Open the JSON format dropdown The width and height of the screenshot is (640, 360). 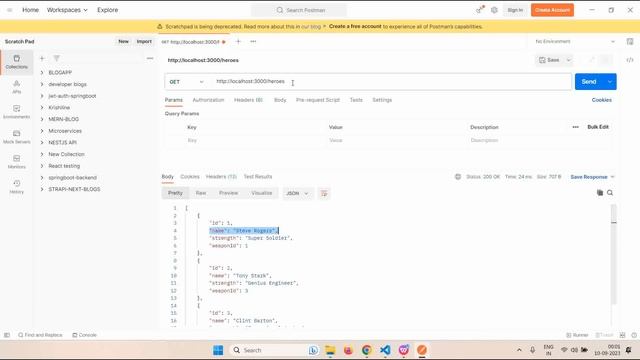click(x=297, y=193)
